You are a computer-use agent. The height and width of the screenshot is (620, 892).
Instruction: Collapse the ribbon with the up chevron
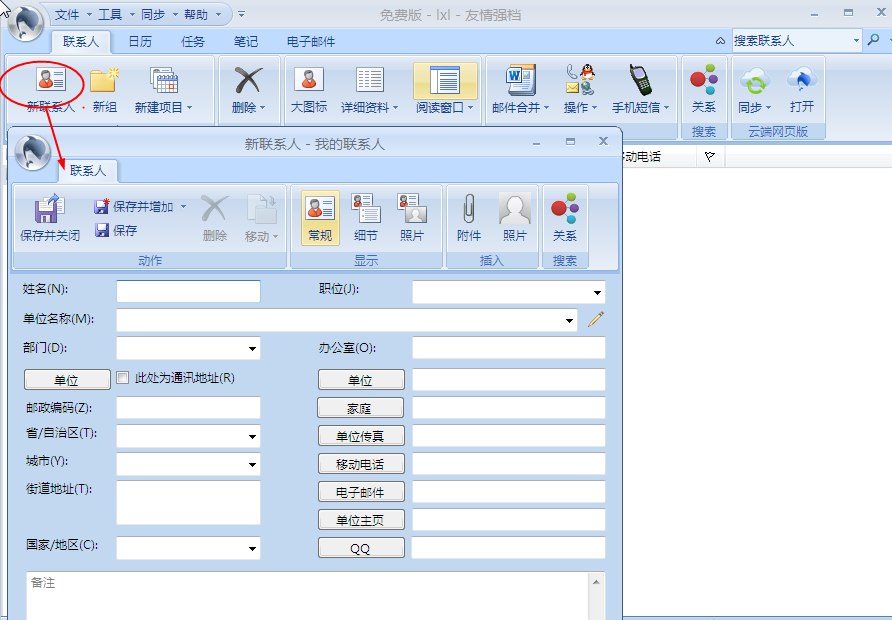[720, 40]
